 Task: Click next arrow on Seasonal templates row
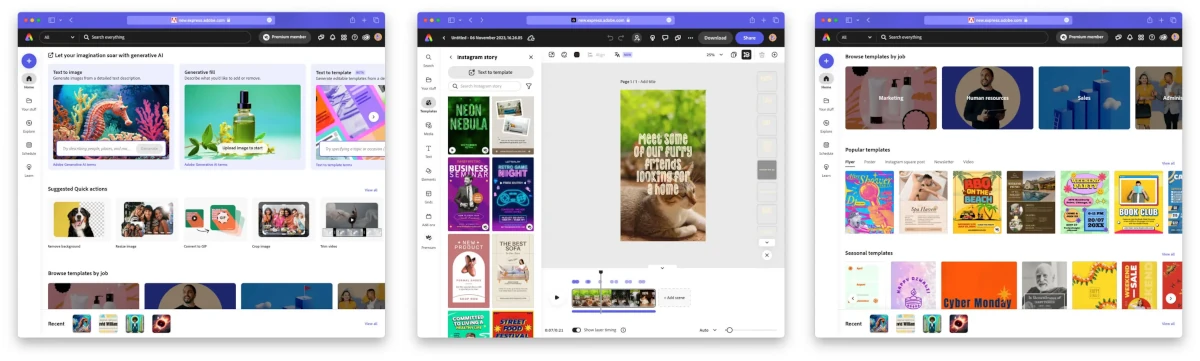tap(1170, 297)
